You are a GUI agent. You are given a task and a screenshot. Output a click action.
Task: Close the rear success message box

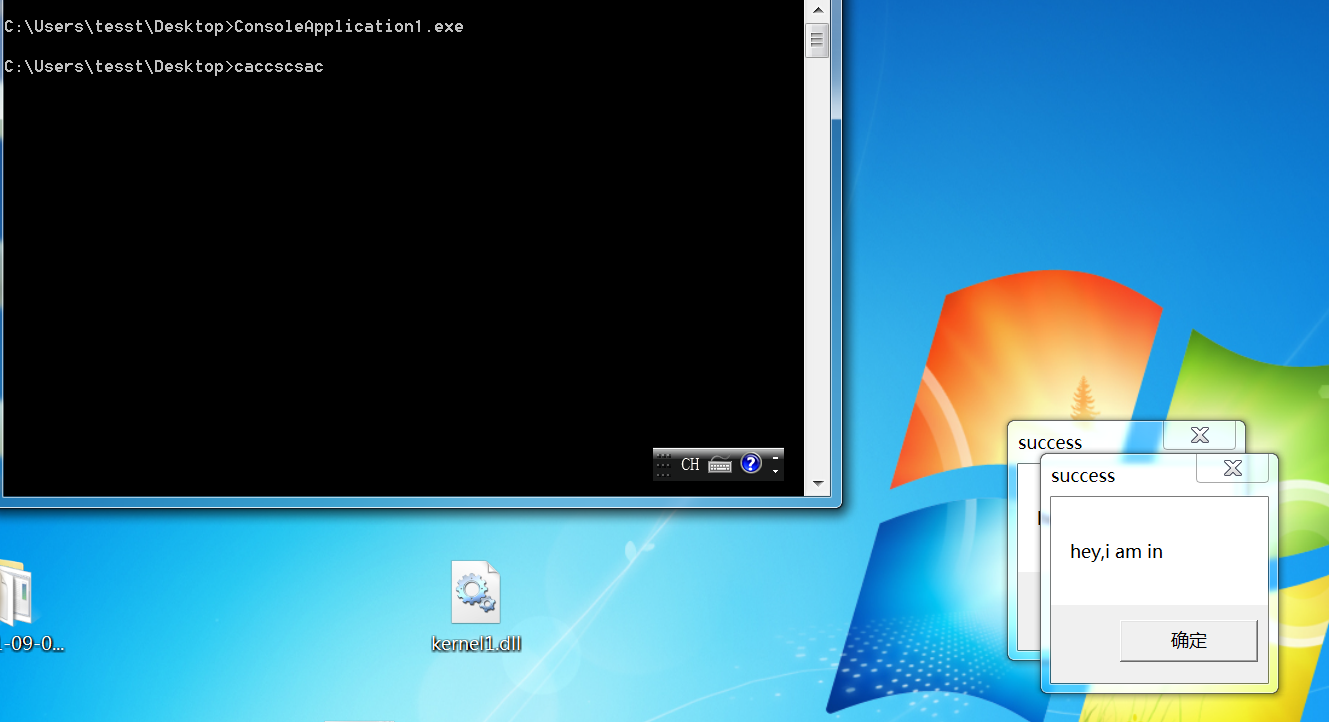[1199, 435]
